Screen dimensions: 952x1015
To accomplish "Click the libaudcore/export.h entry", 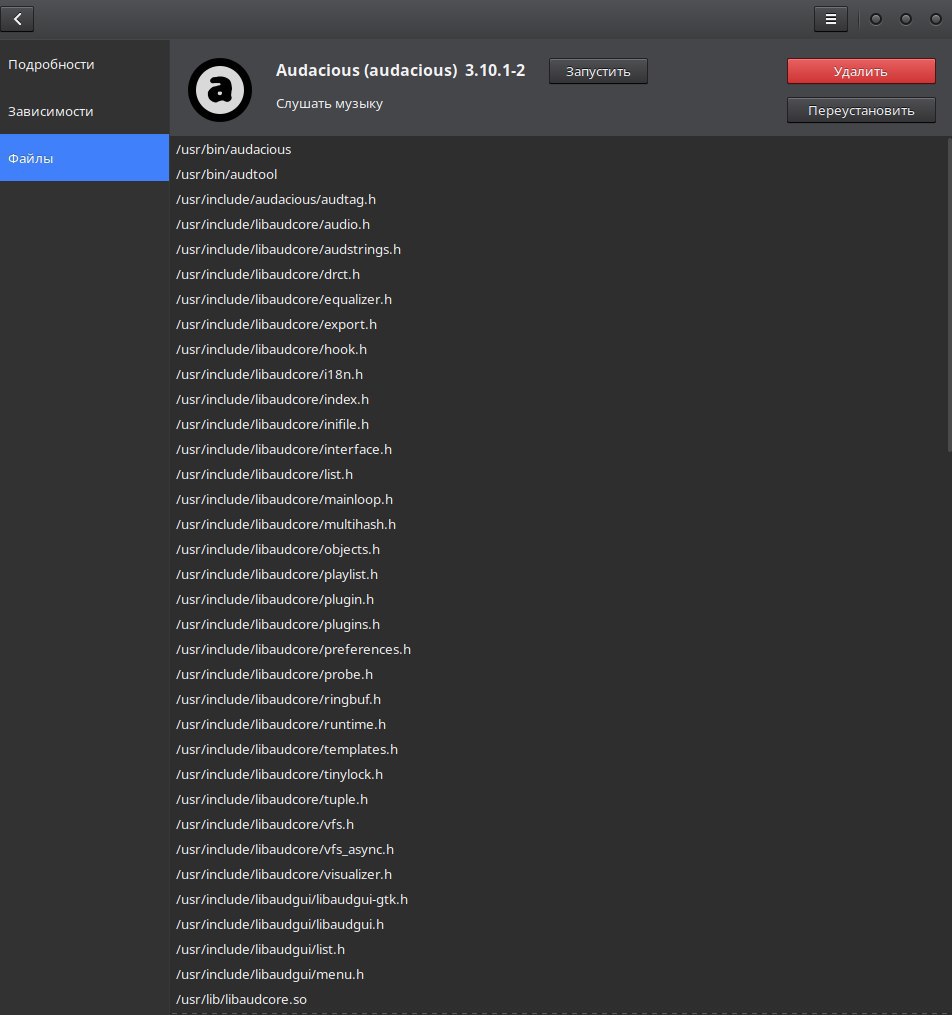I will tap(276, 324).
